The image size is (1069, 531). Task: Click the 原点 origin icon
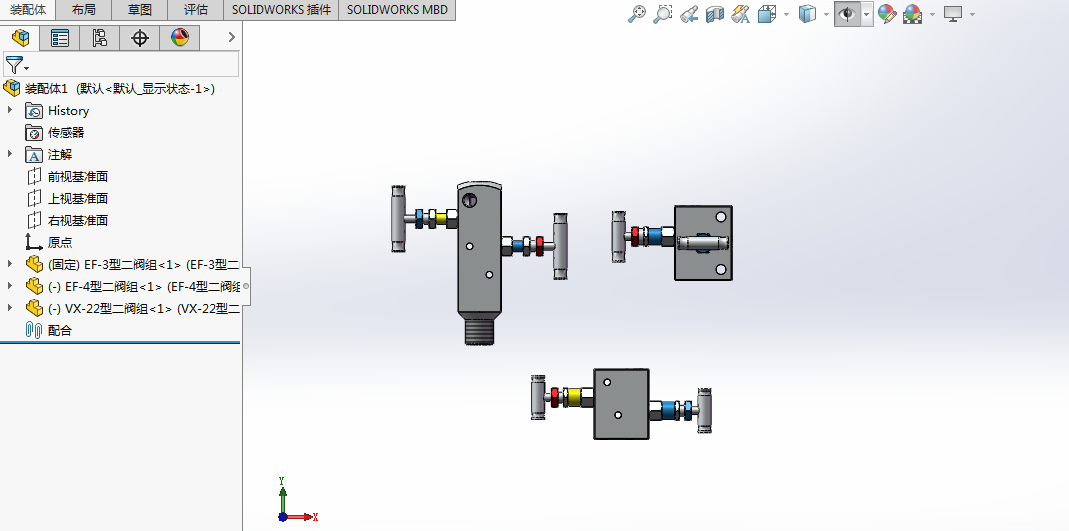click(34, 242)
